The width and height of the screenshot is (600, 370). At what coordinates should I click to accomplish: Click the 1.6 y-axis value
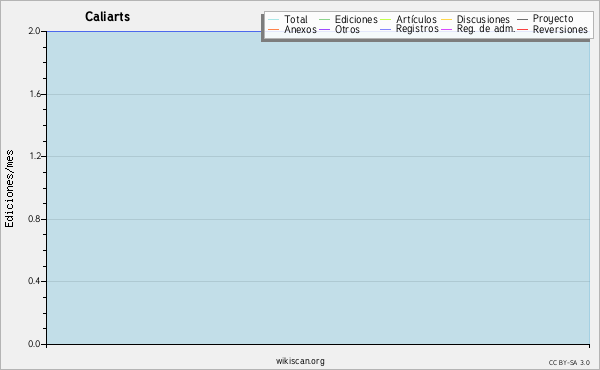35,94
